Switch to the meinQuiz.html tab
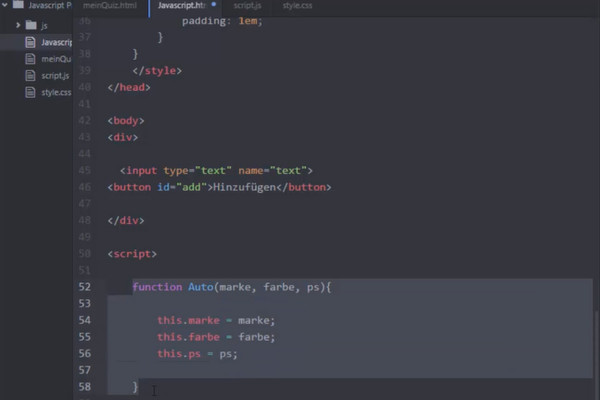600x400 pixels. 110,6
